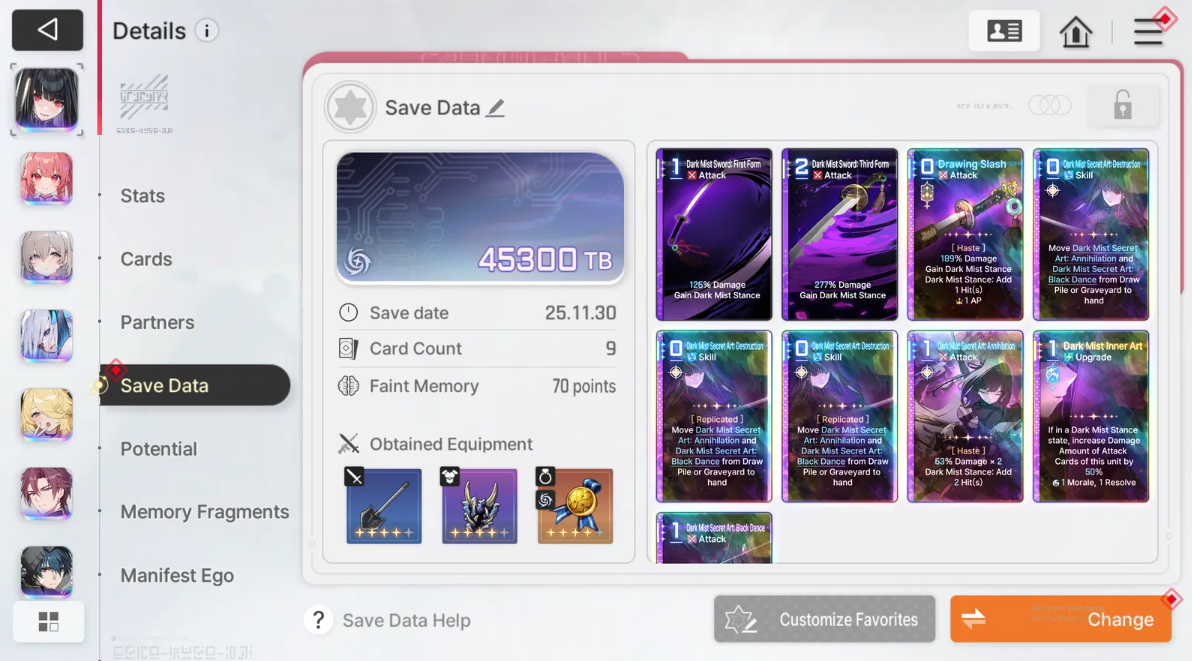
Task: Edit Save Data name pencil icon
Action: tap(496, 108)
